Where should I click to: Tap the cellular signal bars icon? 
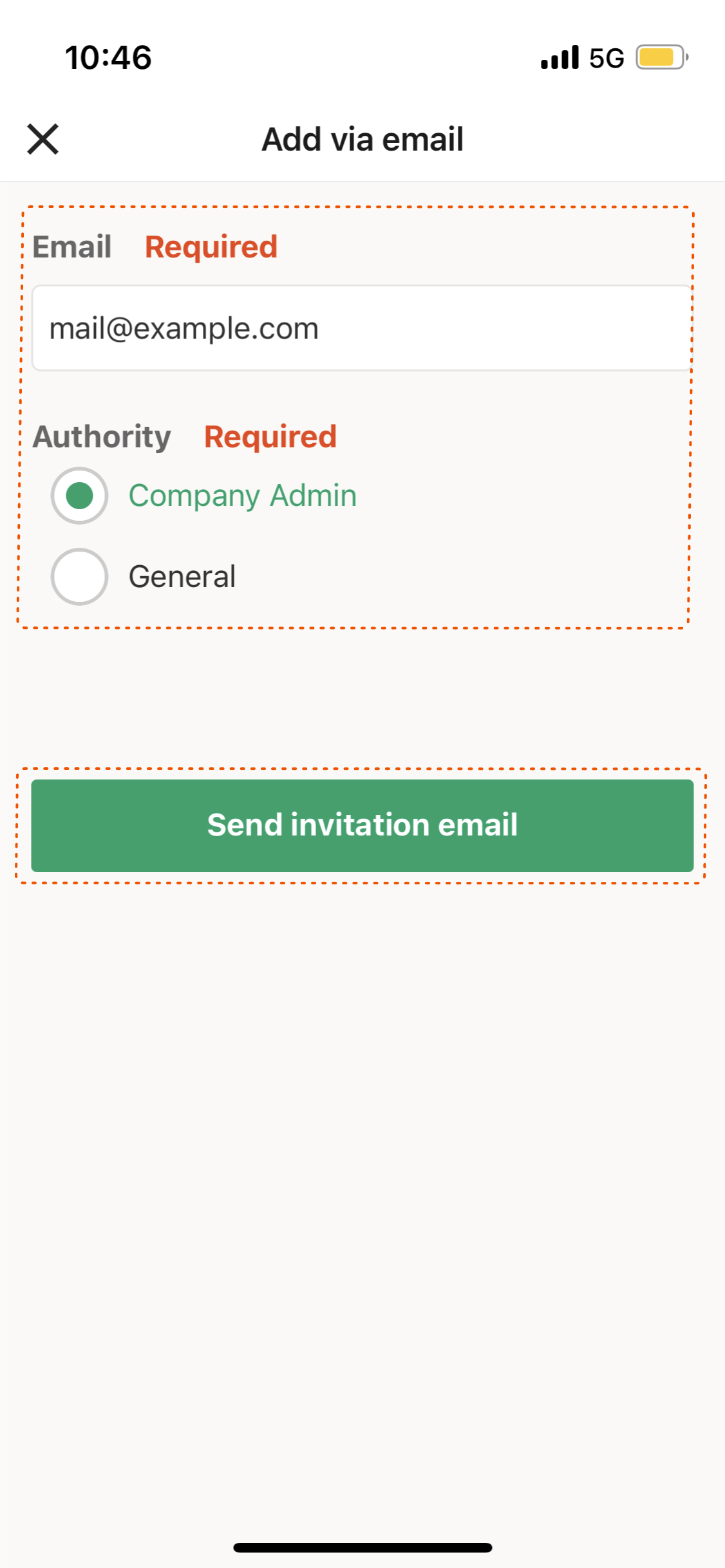[560, 58]
